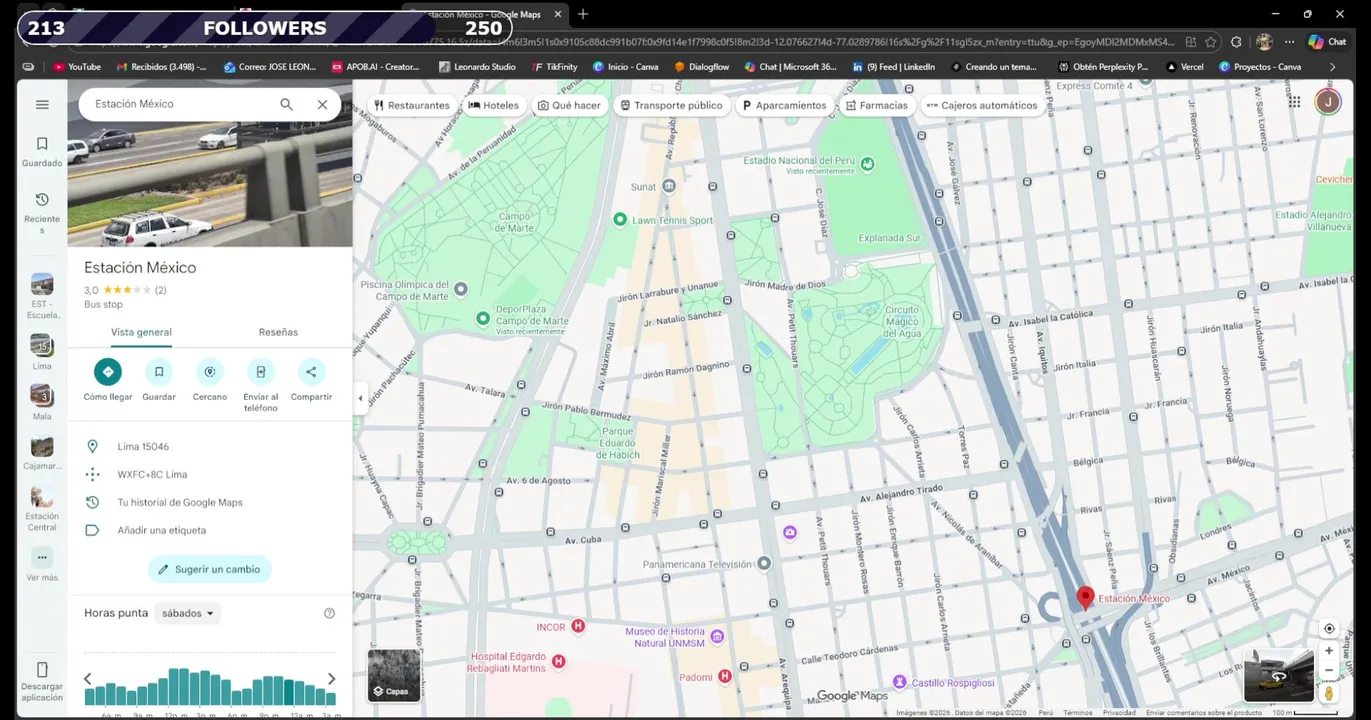Switch to the Reseñas tab

[278, 332]
